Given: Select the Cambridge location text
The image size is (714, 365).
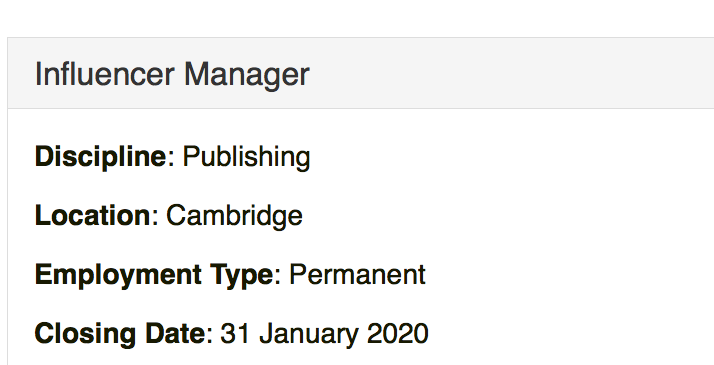Looking at the screenshot, I should [x=234, y=215].
